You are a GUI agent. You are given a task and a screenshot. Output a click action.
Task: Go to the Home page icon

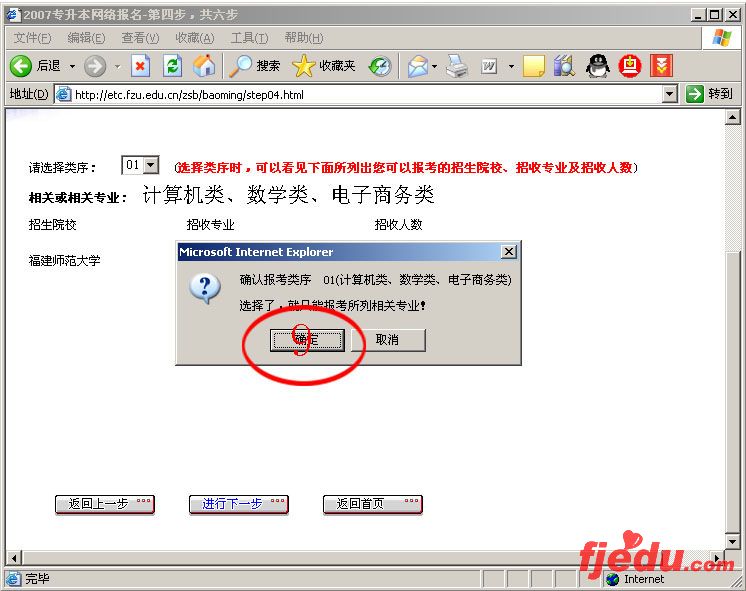click(204, 66)
